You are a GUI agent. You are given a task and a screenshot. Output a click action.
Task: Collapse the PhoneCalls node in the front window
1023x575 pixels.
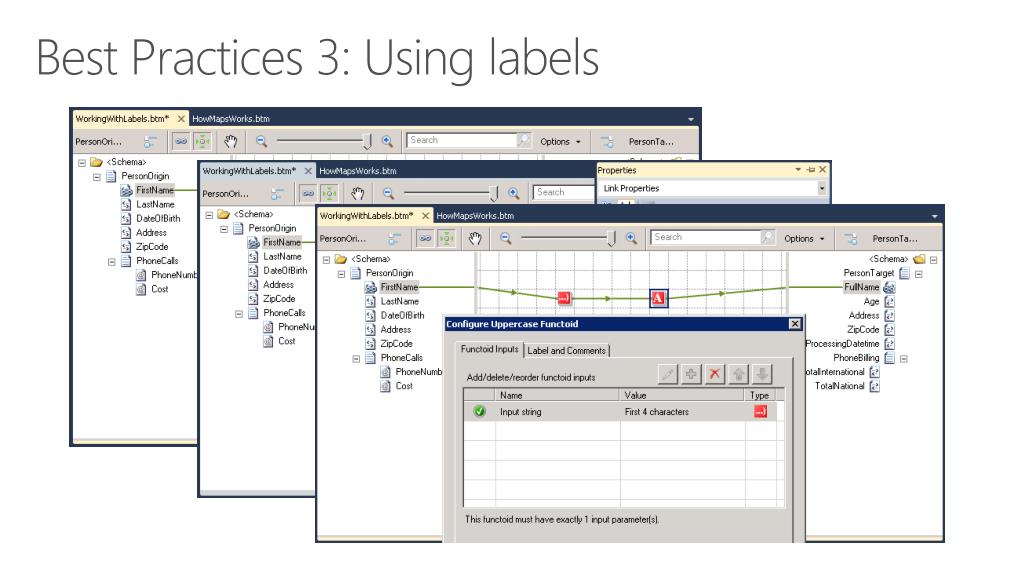356,358
